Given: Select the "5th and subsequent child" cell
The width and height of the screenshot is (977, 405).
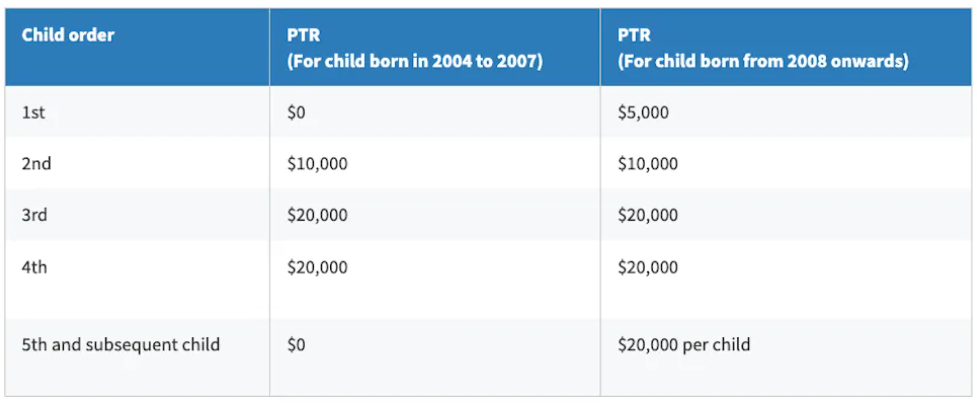Looking at the screenshot, I should [120, 345].
